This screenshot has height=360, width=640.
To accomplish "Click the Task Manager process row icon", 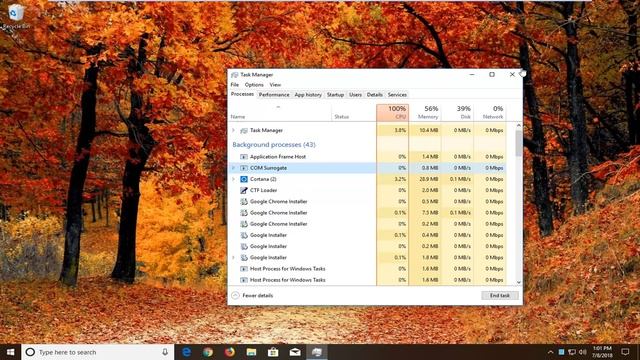I will (244, 130).
